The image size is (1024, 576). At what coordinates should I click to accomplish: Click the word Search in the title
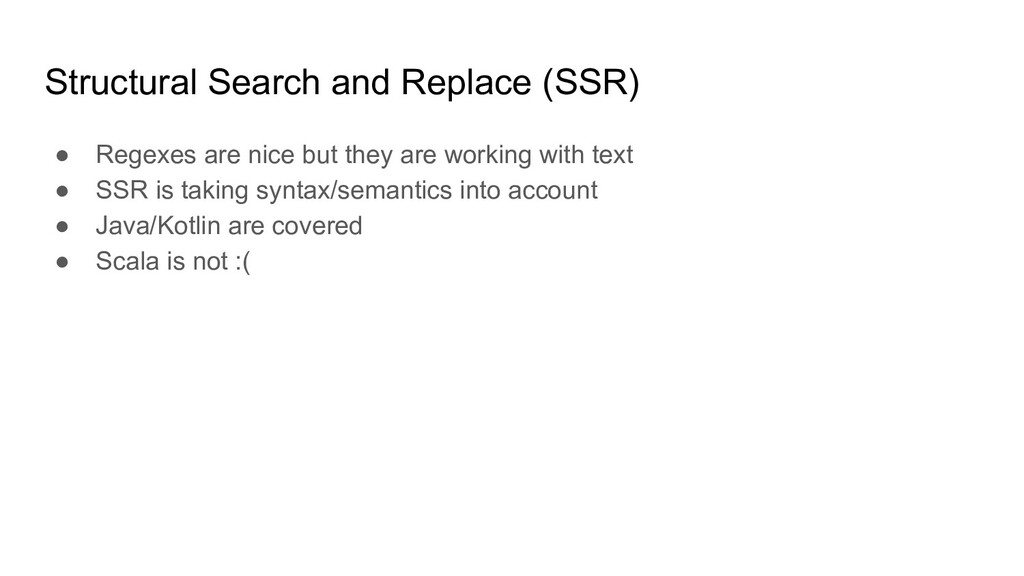[x=264, y=83]
